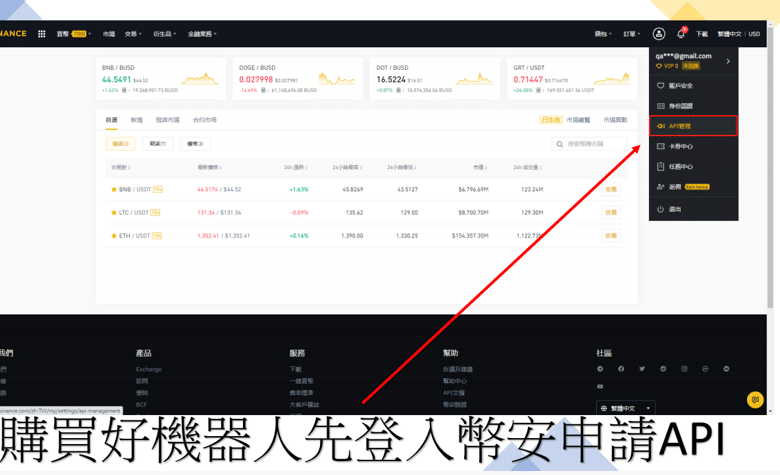Click the voucher center ticket icon
Screen dimensions: 780x475
click(661, 146)
